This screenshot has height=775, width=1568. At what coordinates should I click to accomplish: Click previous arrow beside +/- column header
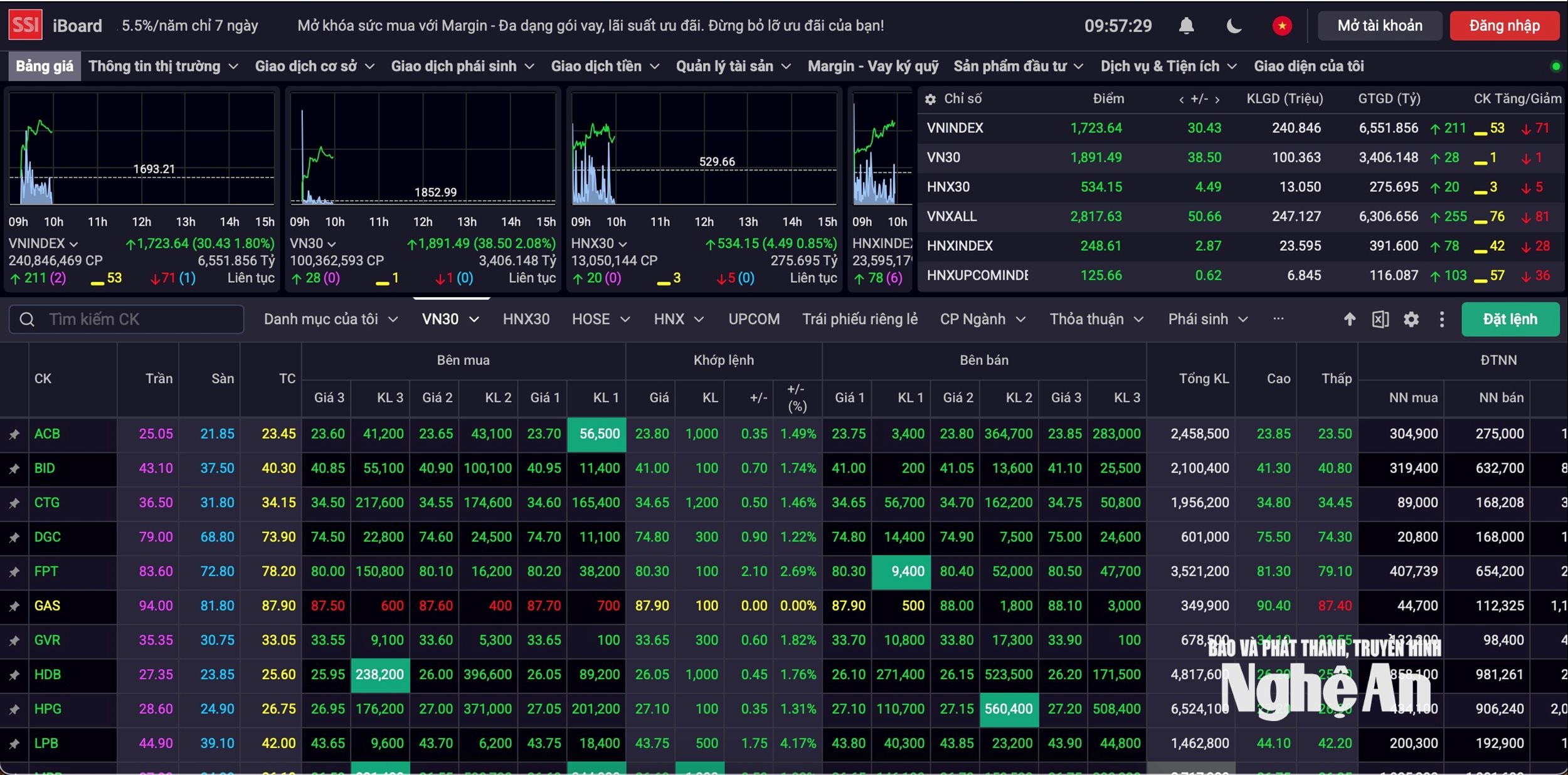pyautogui.click(x=1182, y=99)
